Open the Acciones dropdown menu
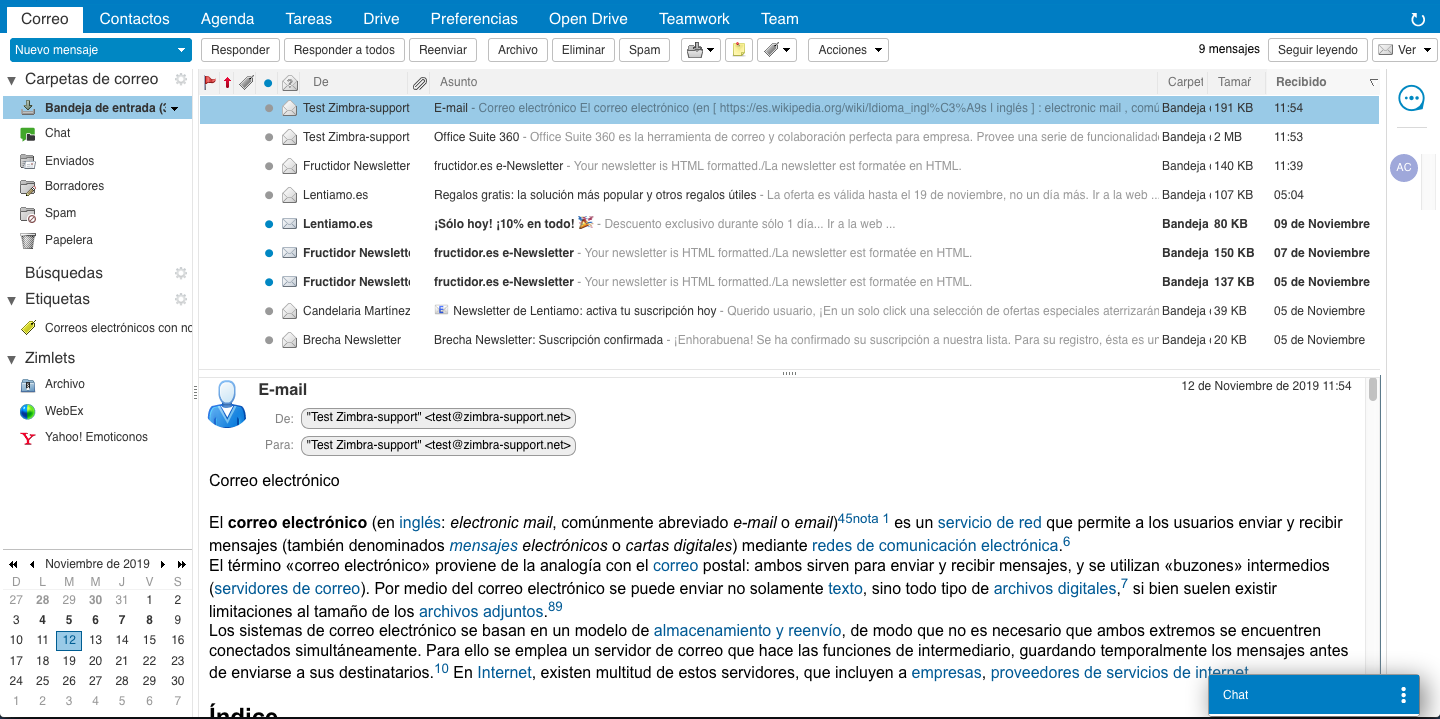The image size is (1440, 719). [x=848, y=50]
